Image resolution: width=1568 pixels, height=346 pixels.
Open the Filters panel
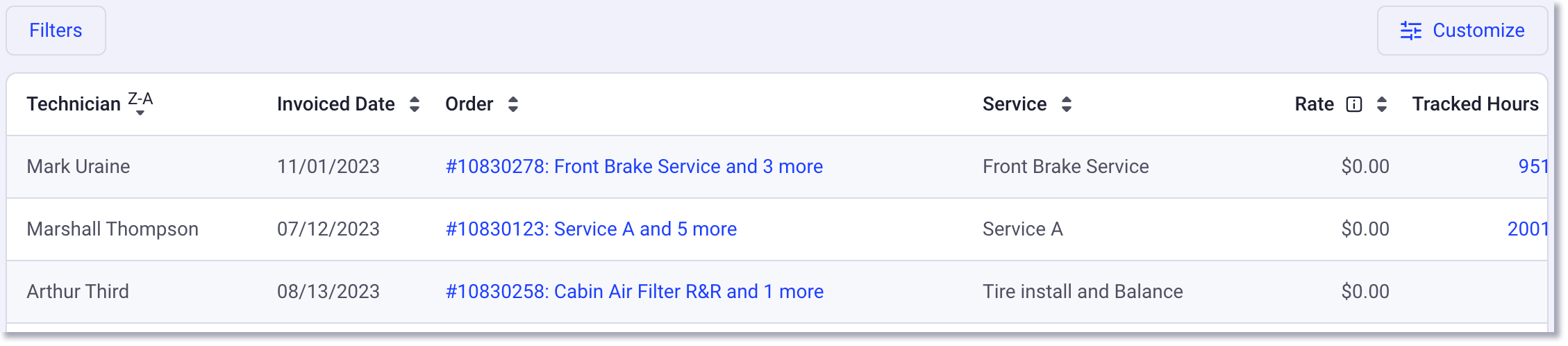56,31
